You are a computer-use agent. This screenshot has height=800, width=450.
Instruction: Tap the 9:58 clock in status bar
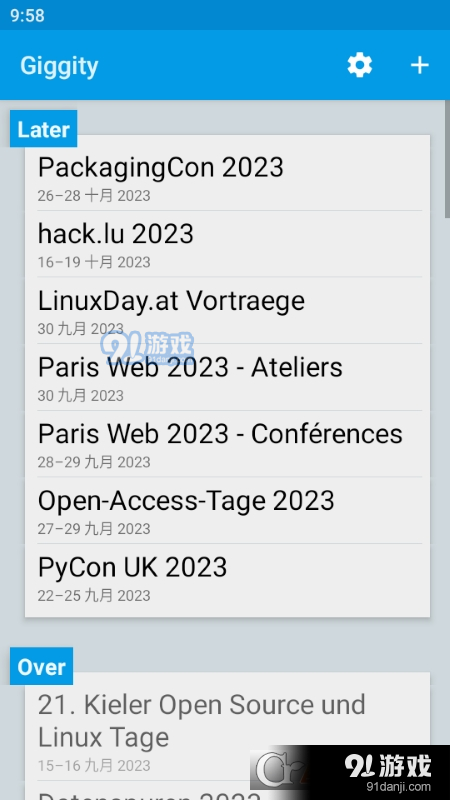pos(27,15)
